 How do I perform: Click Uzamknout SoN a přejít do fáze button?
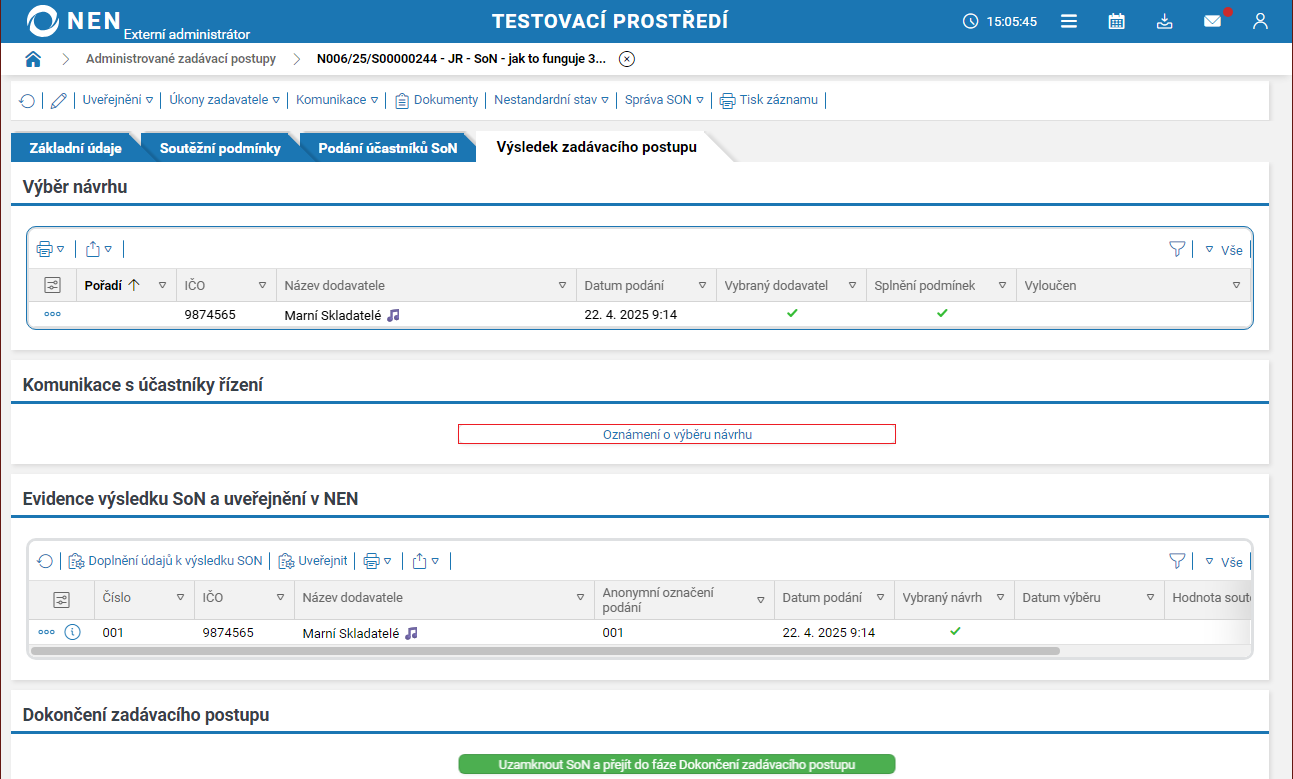coord(676,764)
